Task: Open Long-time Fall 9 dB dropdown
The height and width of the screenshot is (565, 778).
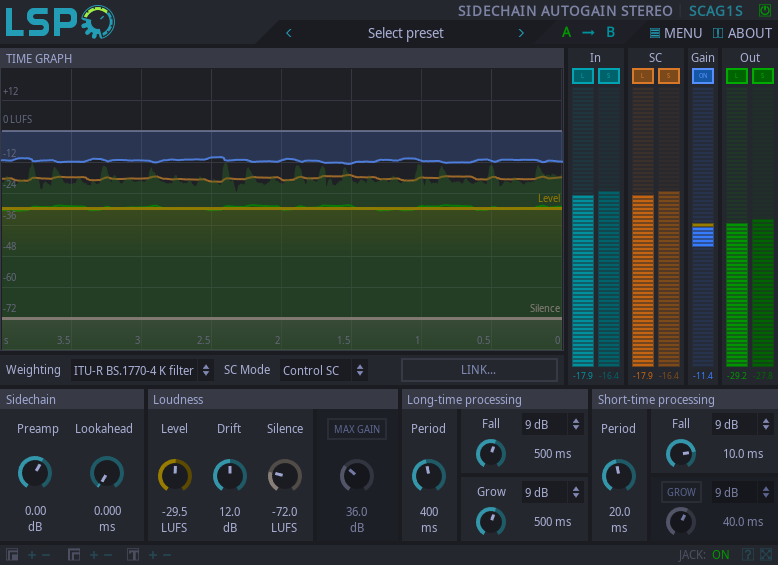Action: (552, 424)
